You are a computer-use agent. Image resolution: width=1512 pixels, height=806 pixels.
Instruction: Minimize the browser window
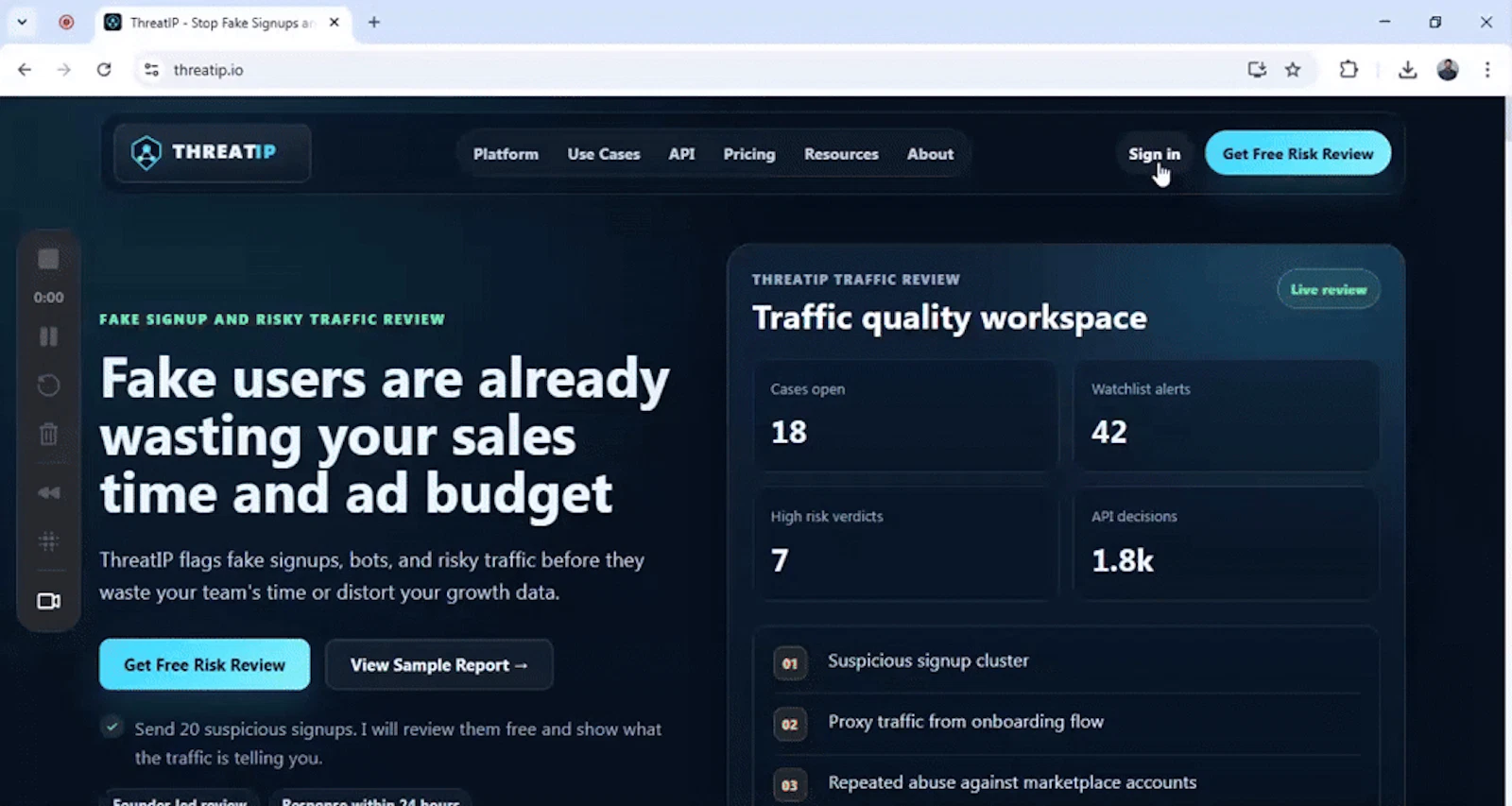tap(1384, 22)
